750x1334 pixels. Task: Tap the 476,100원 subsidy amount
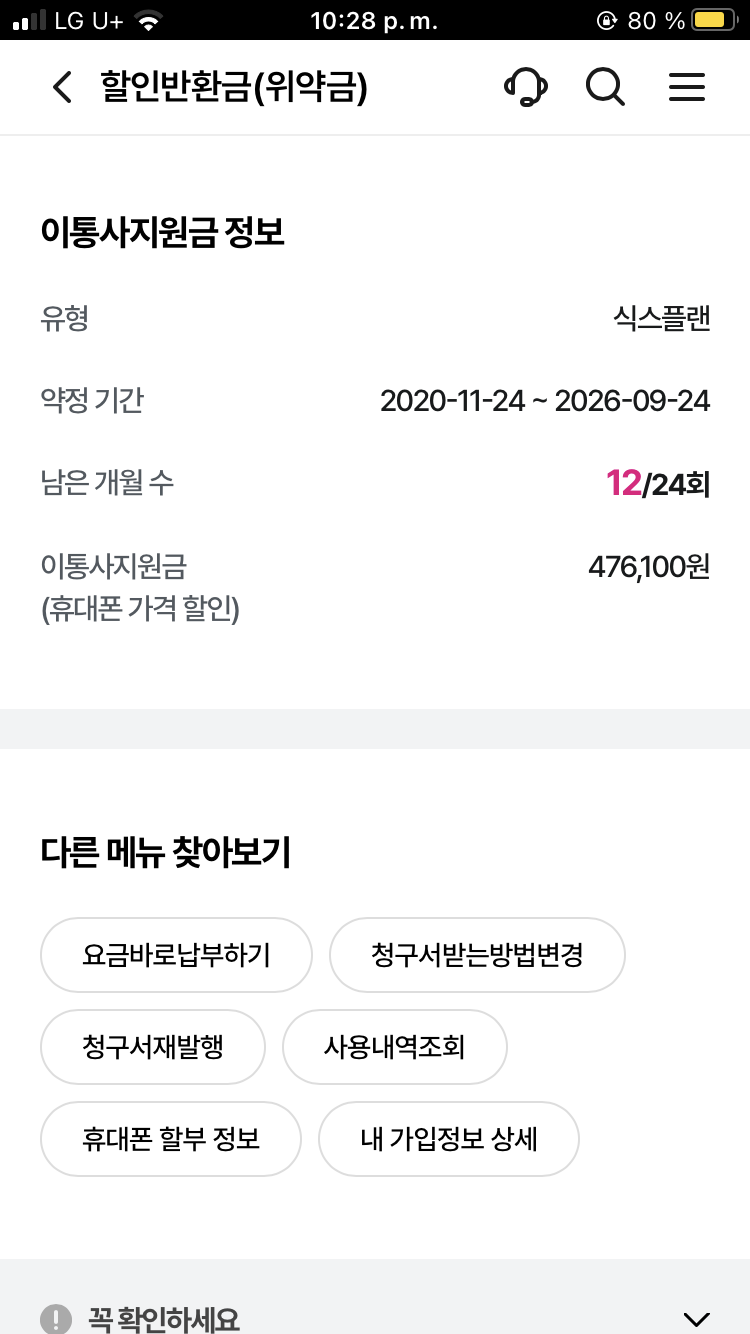649,567
